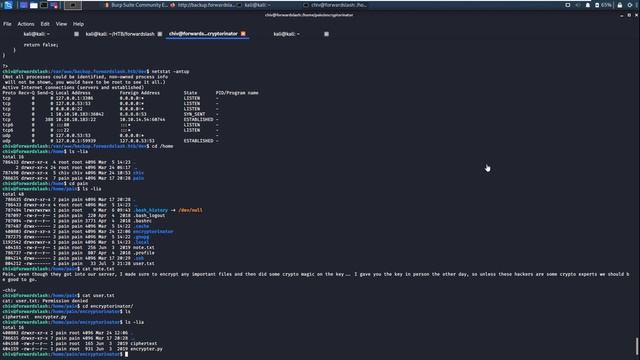Switch to the kali@kali taskbar window
The width and height of the screenshot is (640, 360).
pyautogui.click(x=254, y=5)
